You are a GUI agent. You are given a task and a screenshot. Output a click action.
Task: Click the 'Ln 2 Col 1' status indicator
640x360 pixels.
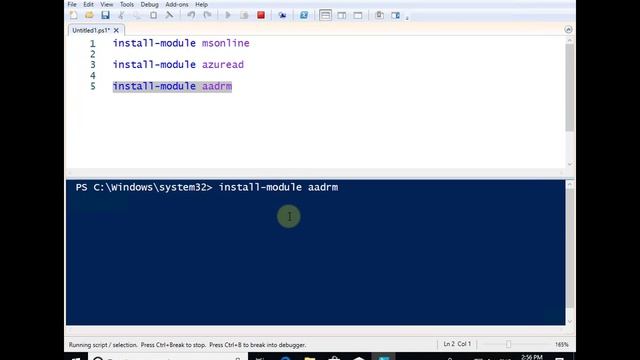[457, 344]
